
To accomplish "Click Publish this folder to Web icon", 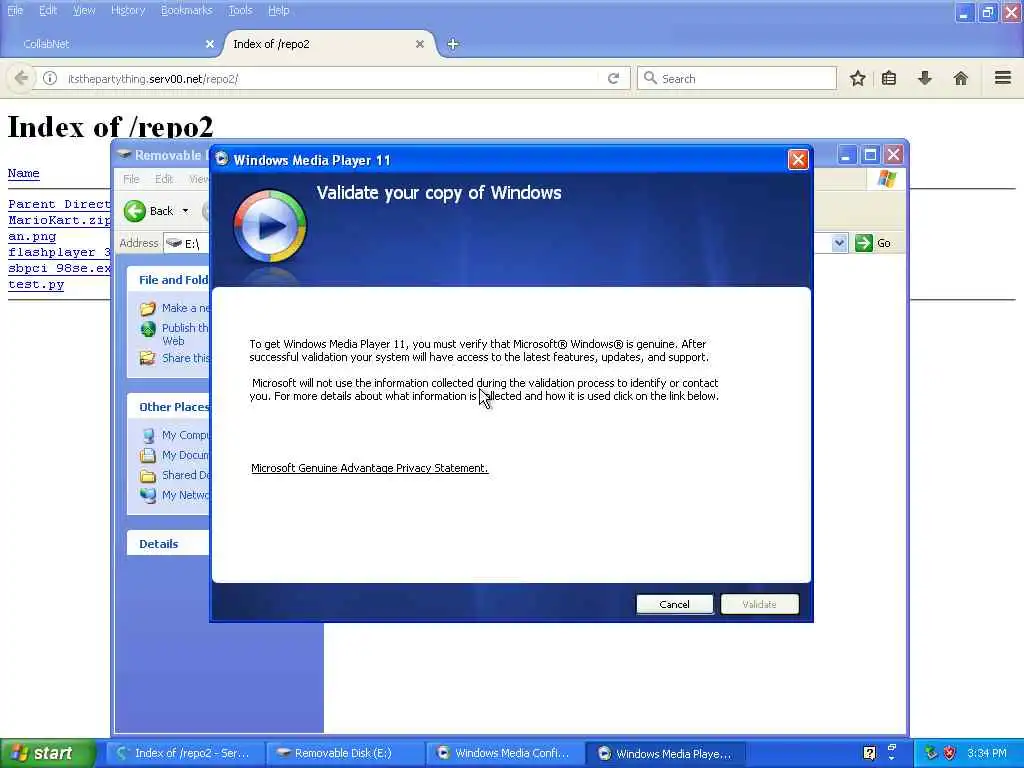I will pos(148,328).
